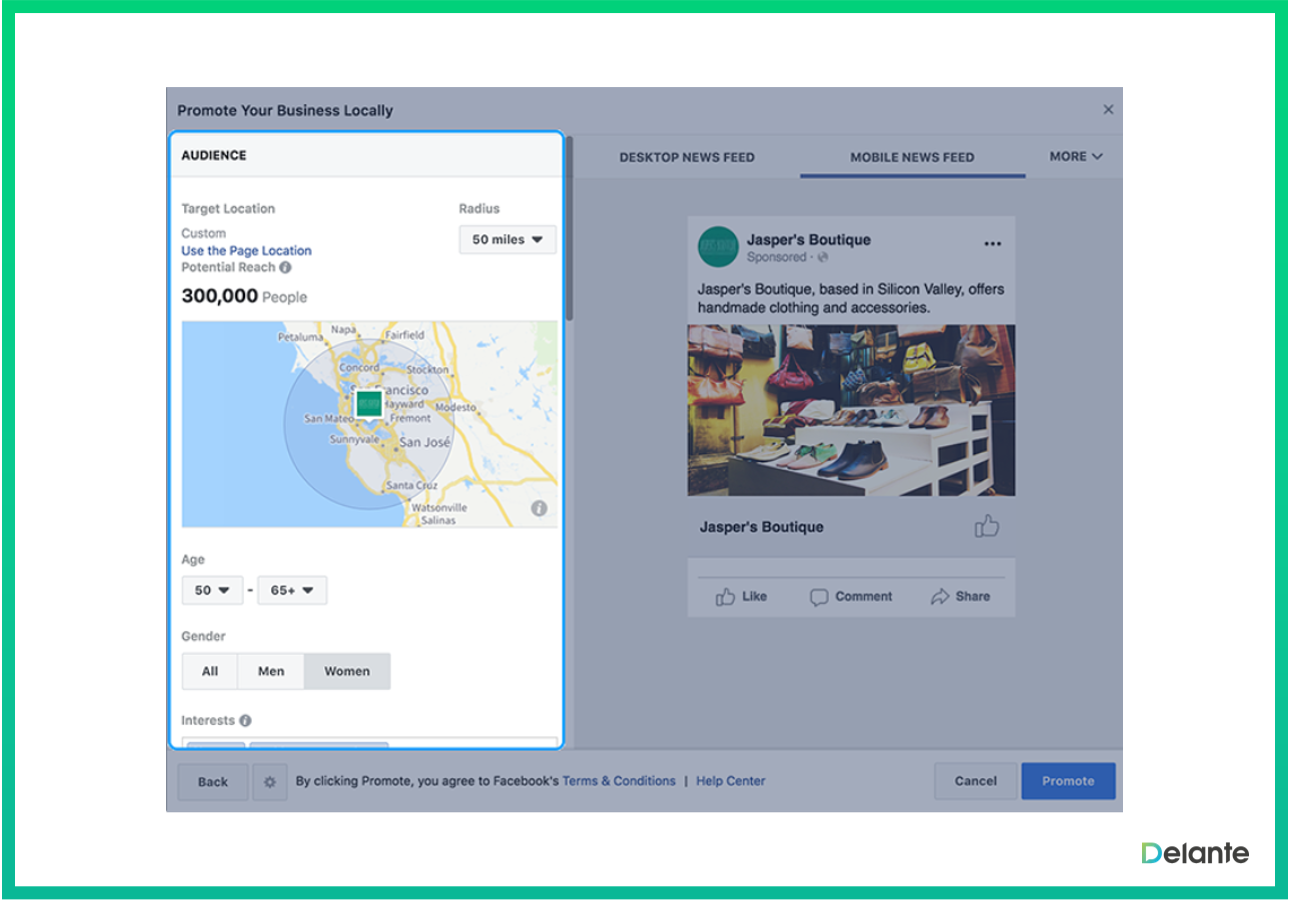Open the Help Center link
The width and height of the screenshot is (1290, 902).
point(731,781)
